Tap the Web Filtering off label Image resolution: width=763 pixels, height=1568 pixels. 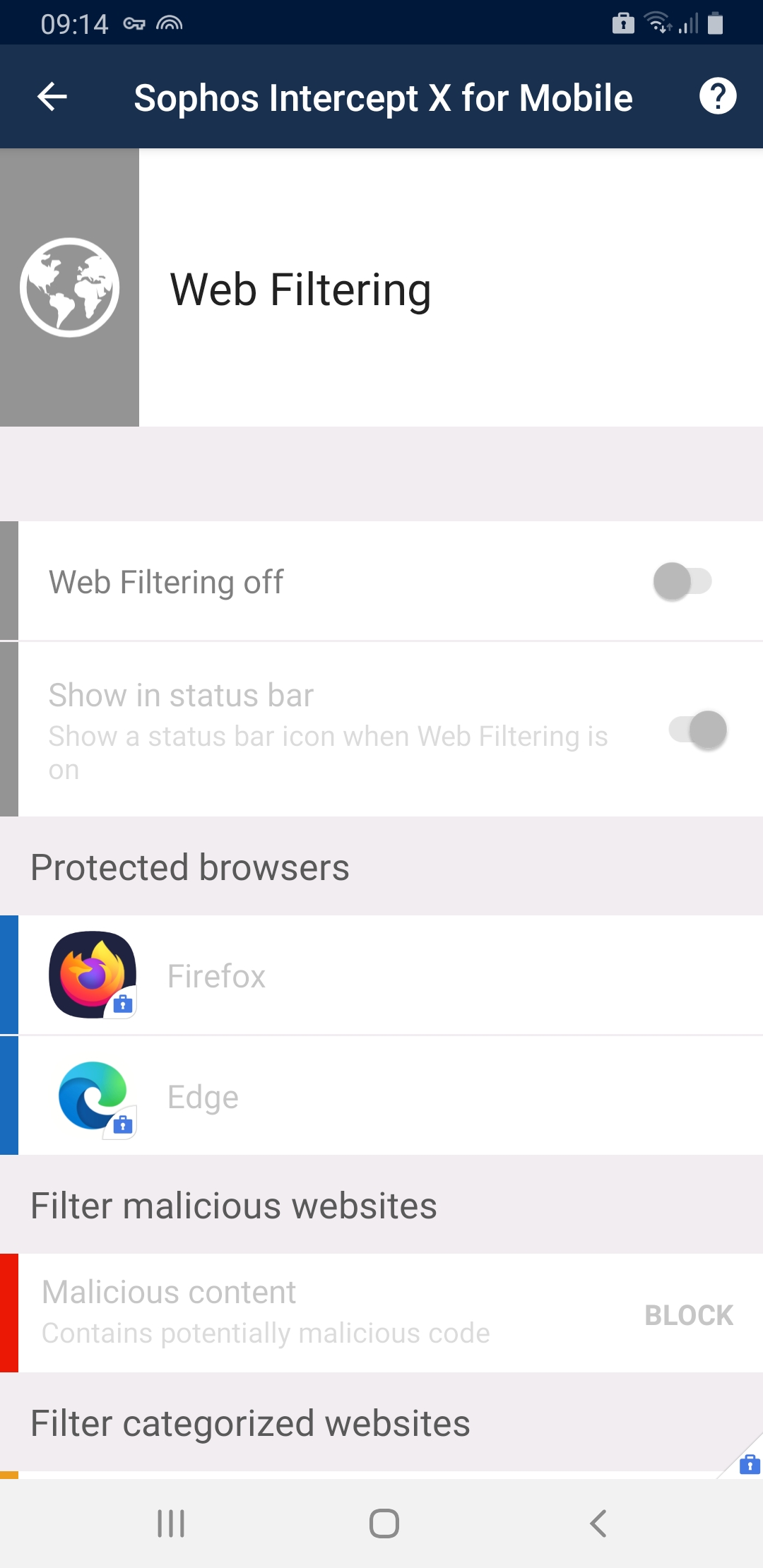tap(166, 583)
